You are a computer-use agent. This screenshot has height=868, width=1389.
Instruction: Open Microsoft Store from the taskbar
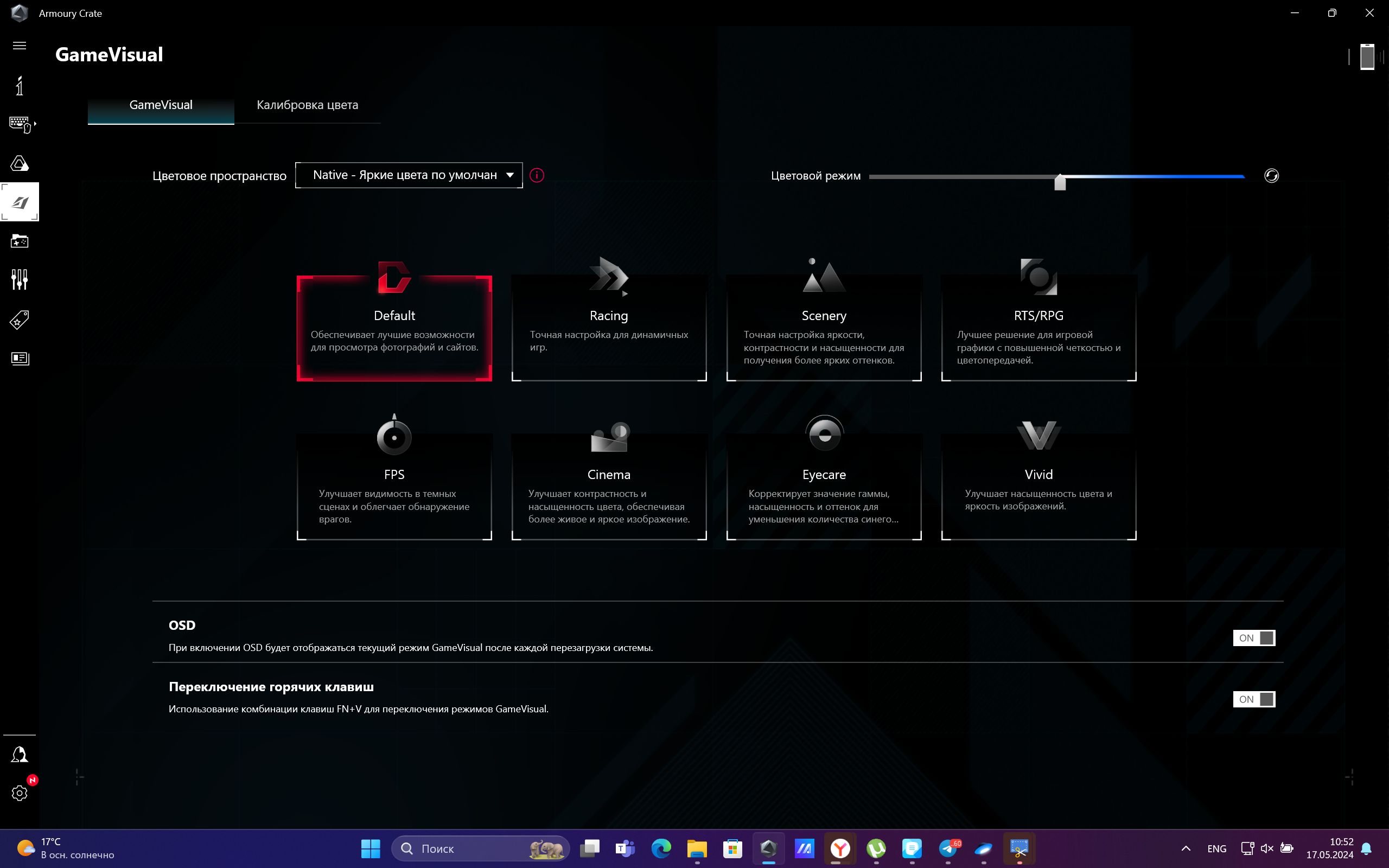coord(733,848)
